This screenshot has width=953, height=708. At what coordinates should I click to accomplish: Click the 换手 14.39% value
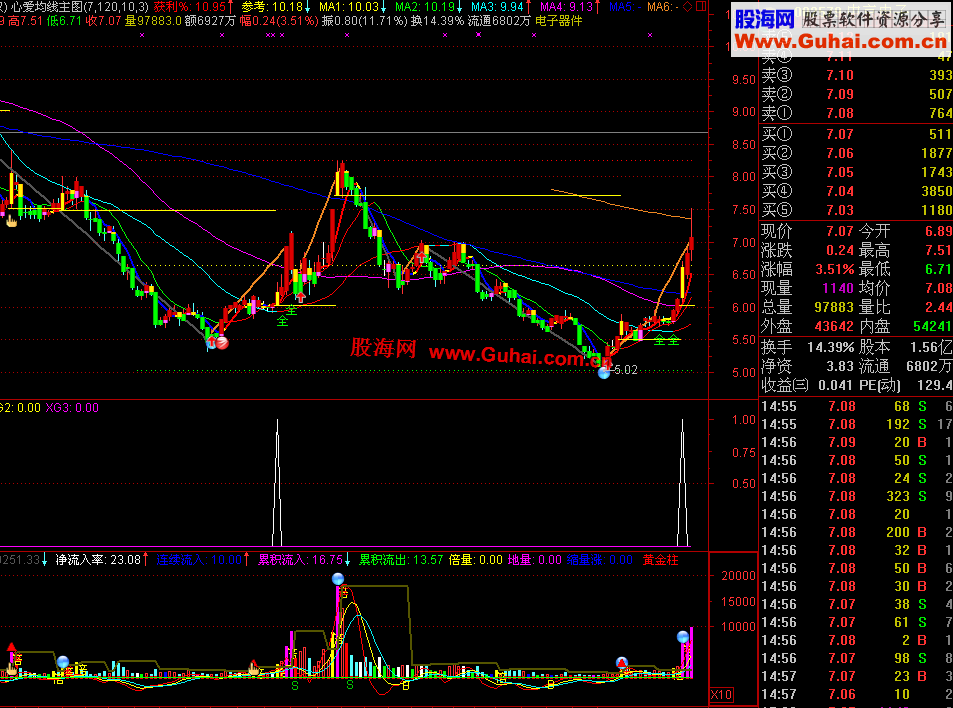(x=830, y=348)
